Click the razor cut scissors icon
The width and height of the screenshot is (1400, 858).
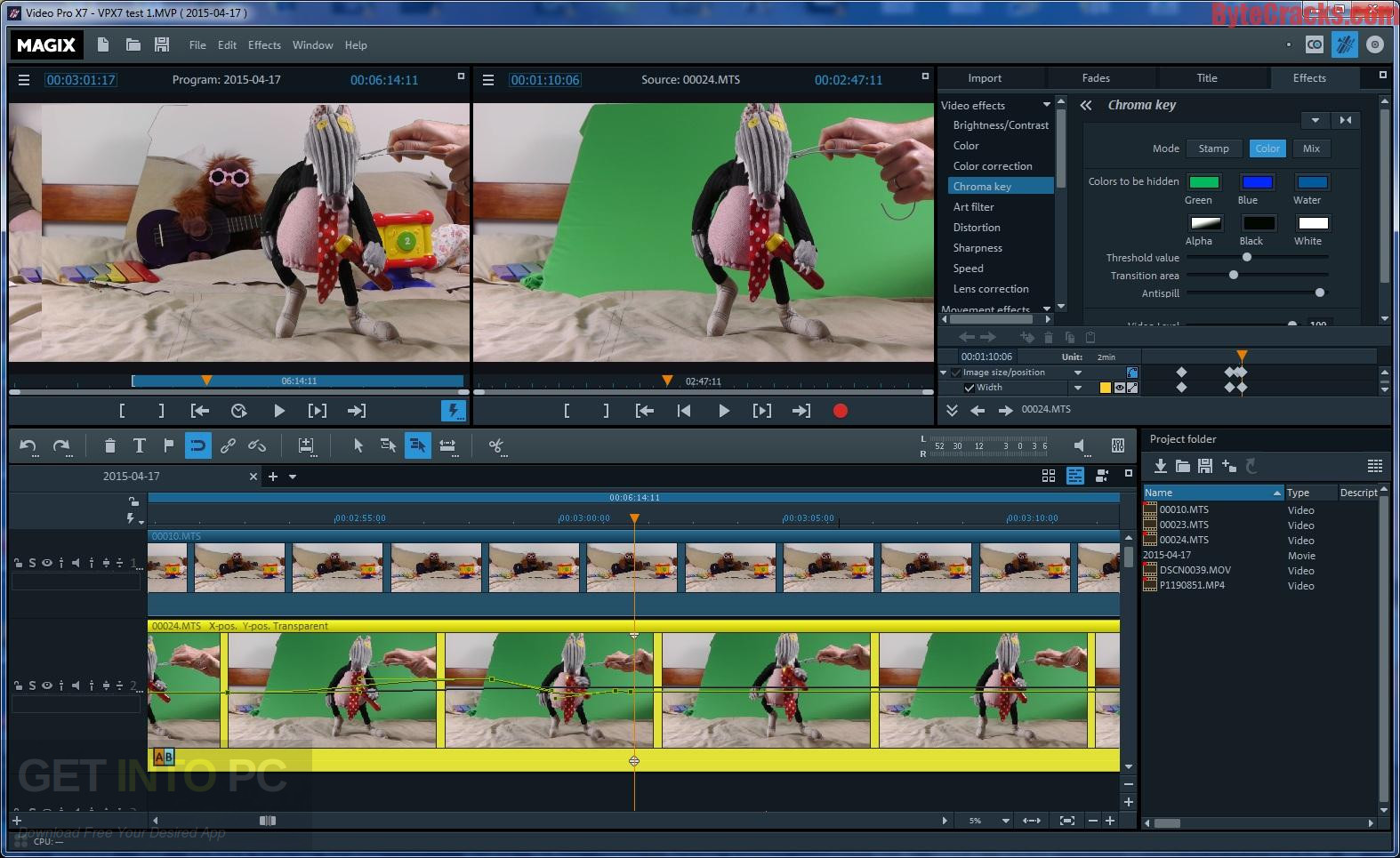(x=497, y=445)
